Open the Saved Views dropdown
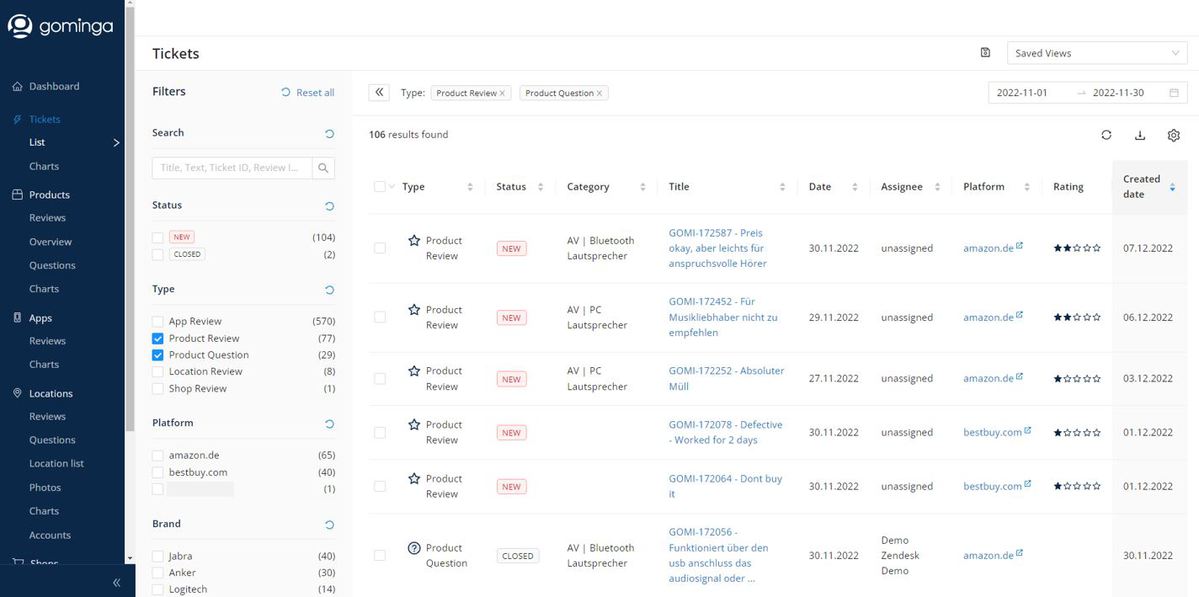This screenshot has height=597, width=1199. [1096, 53]
